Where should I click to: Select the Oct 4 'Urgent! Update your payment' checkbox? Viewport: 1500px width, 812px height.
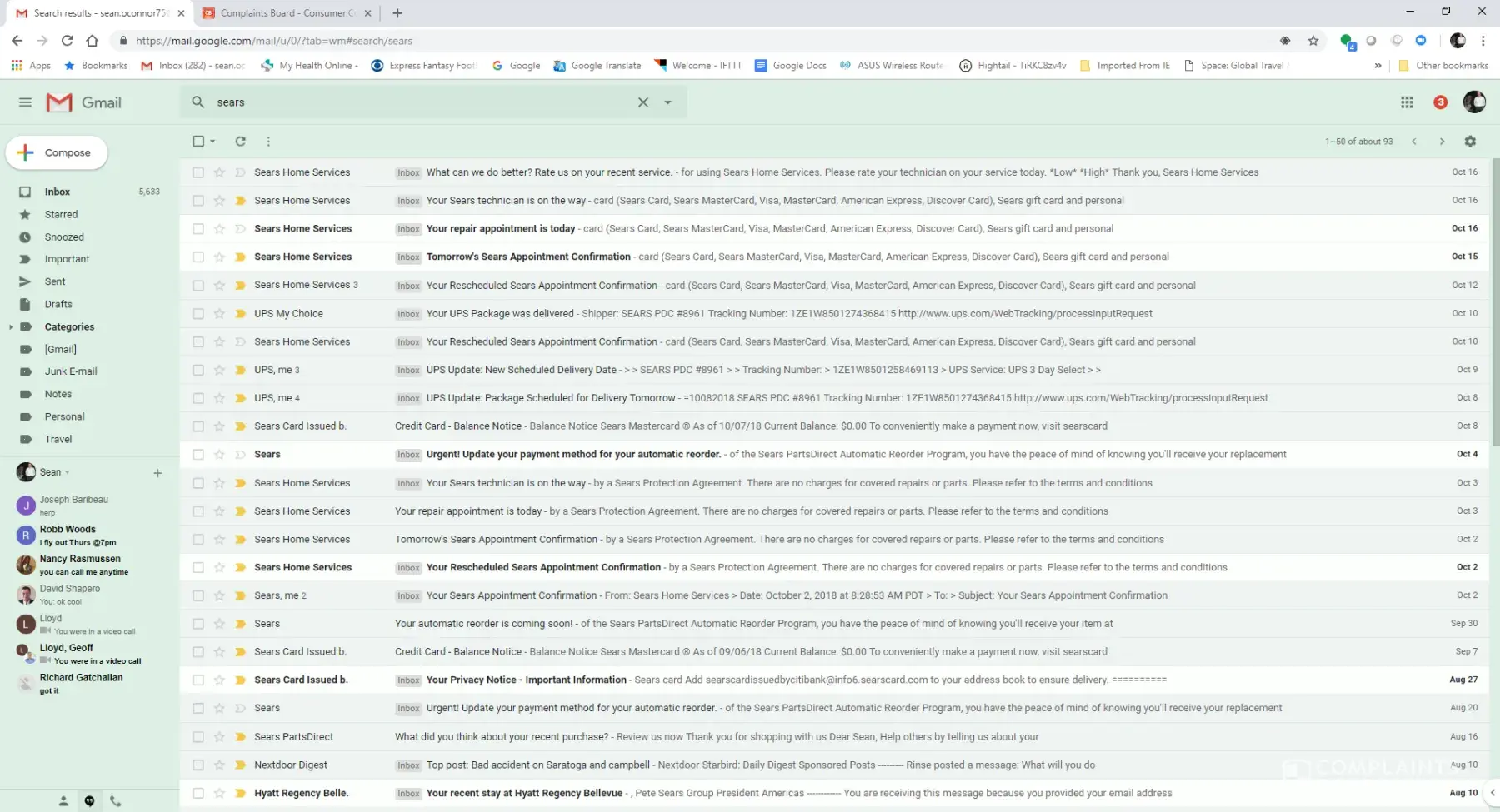tap(198, 454)
